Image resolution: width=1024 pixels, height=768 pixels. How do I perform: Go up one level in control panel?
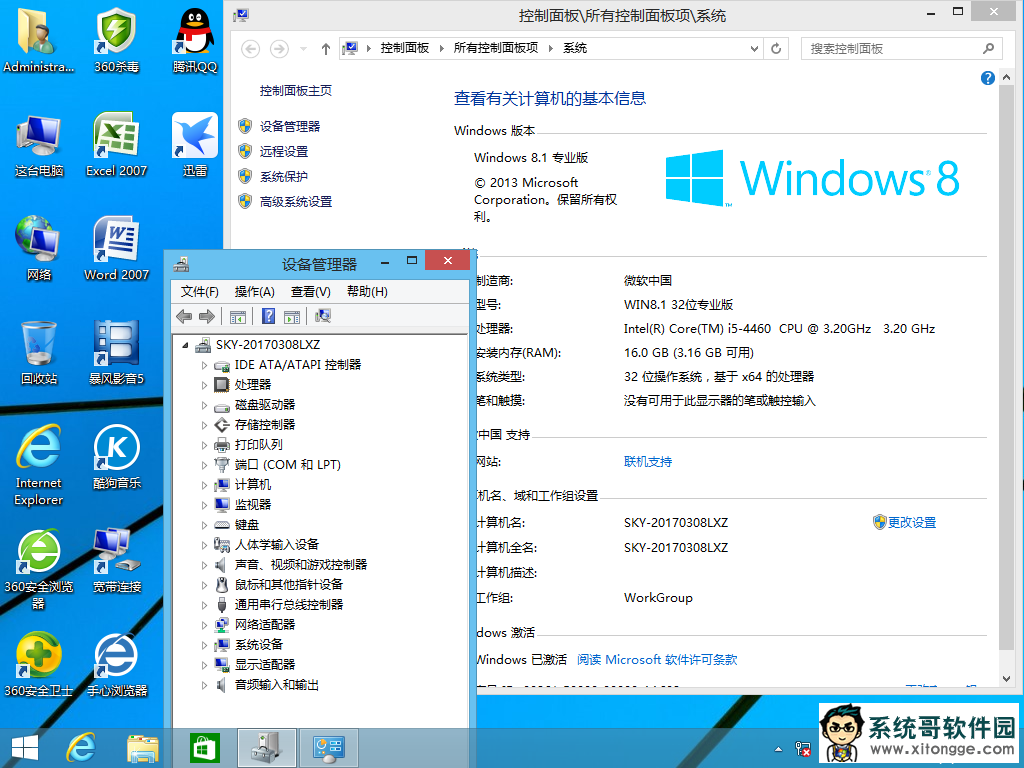pos(325,48)
